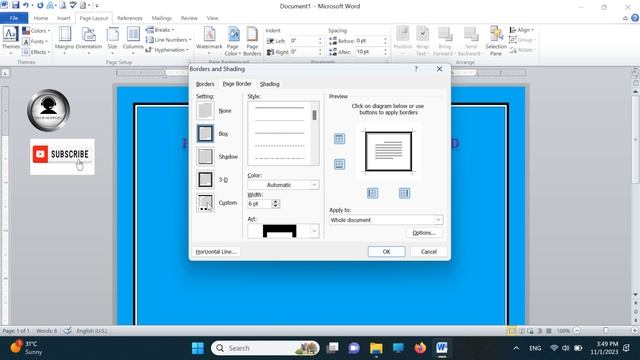Click the Horizontal Line button

(216, 251)
